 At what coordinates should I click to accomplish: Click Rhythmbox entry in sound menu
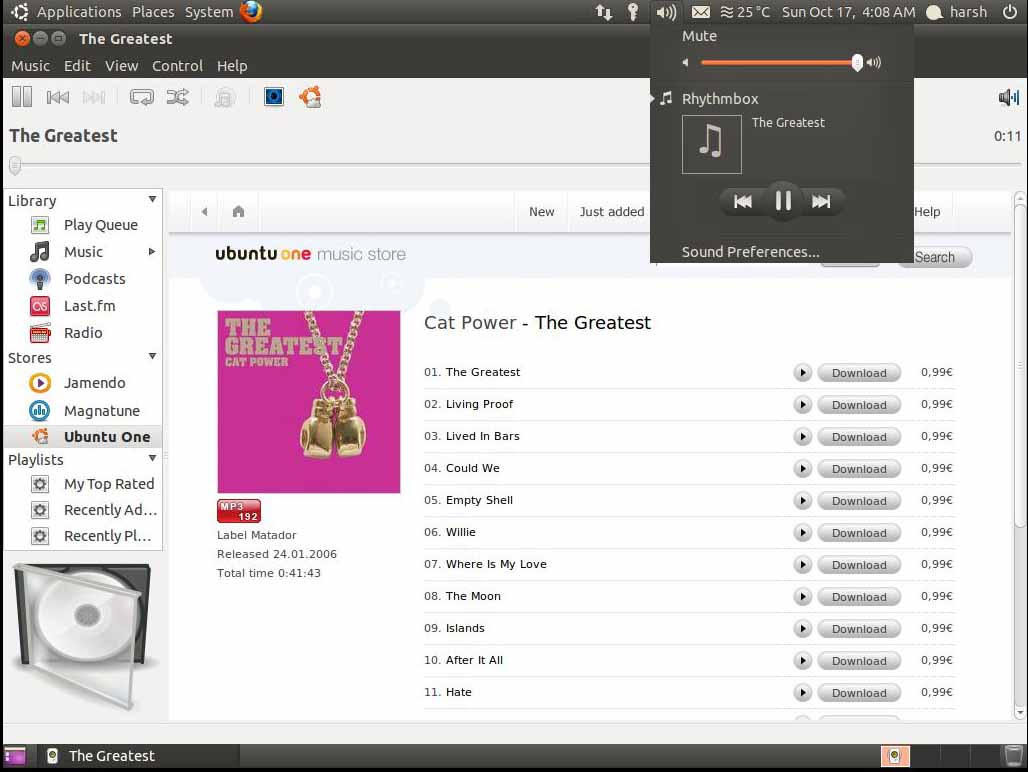tap(720, 99)
